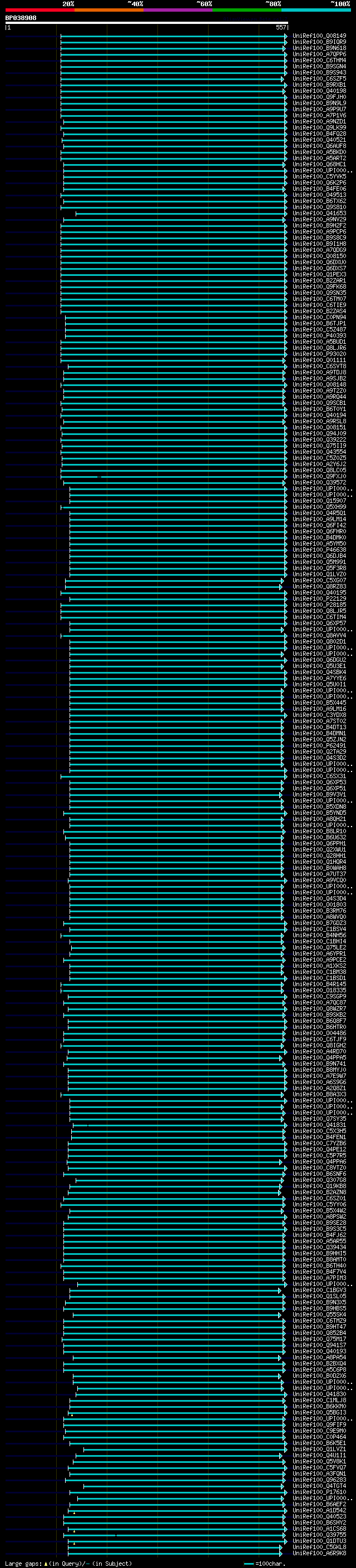Open hit UniRef100_A7QPP6
The height and width of the screenshot is (1568, 356).
[319, 54]
